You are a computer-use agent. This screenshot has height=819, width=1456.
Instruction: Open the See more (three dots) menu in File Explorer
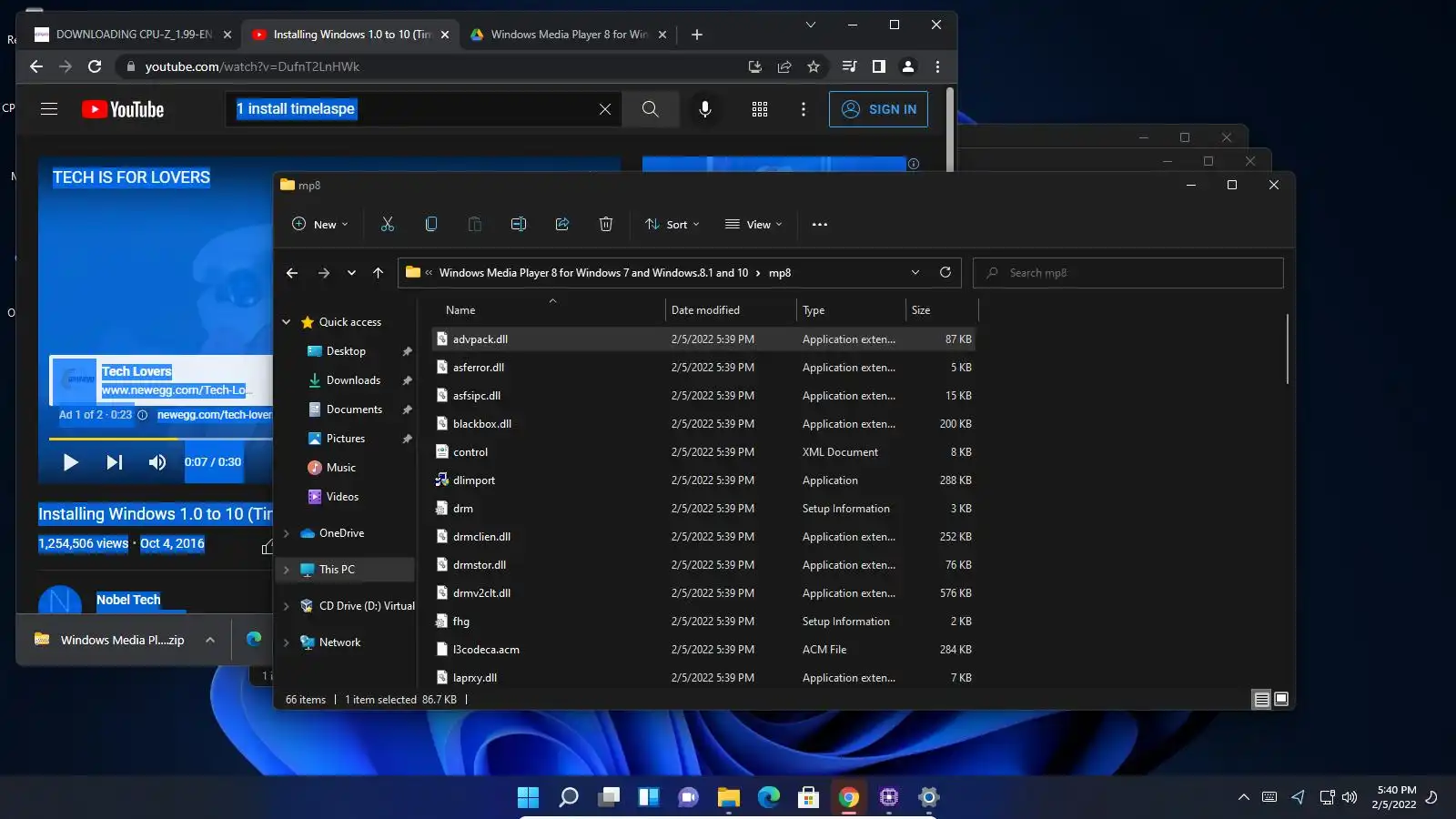(x=820, y=225)
